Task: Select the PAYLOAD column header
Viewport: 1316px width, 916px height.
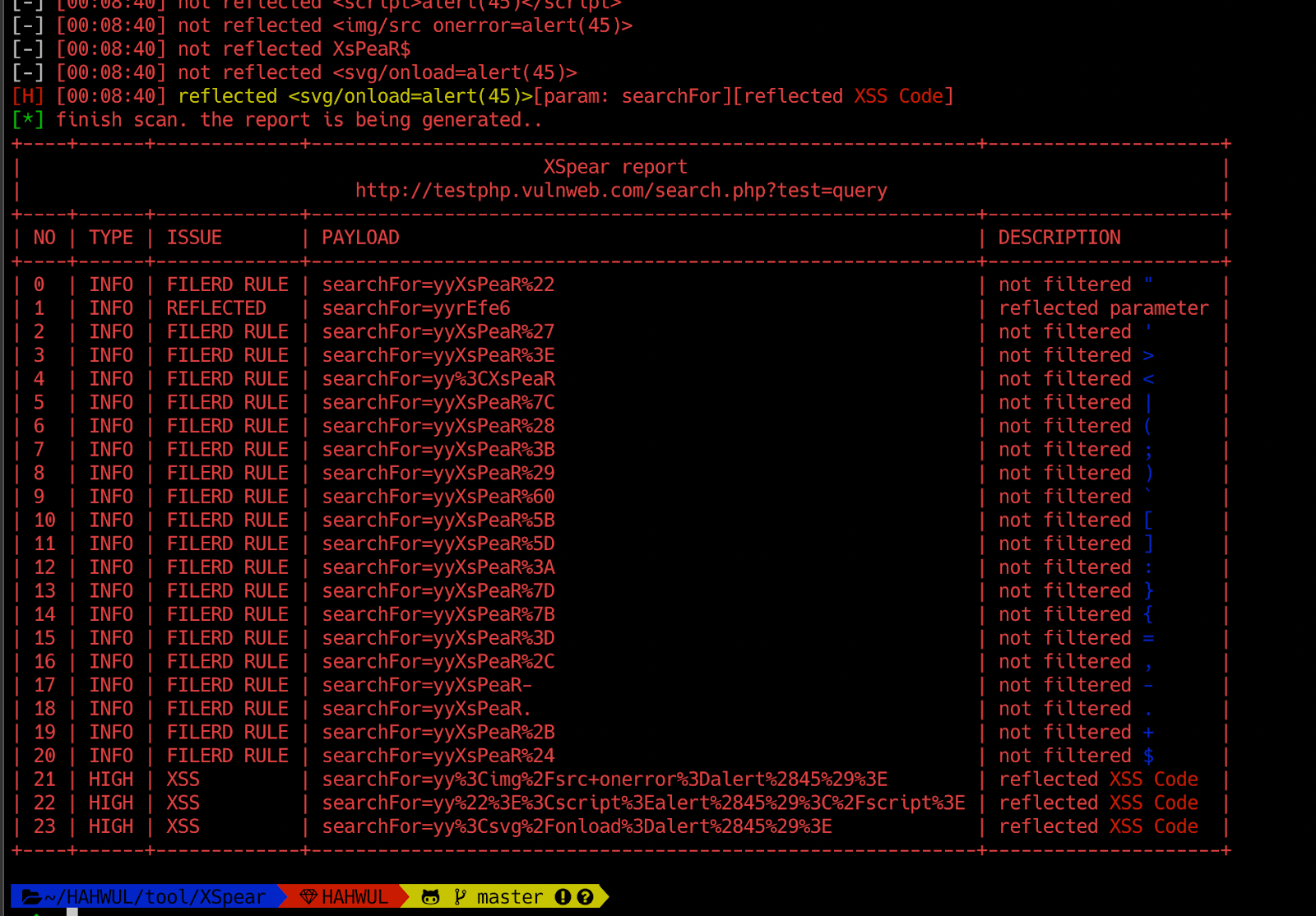Action: tap(361, 237)
